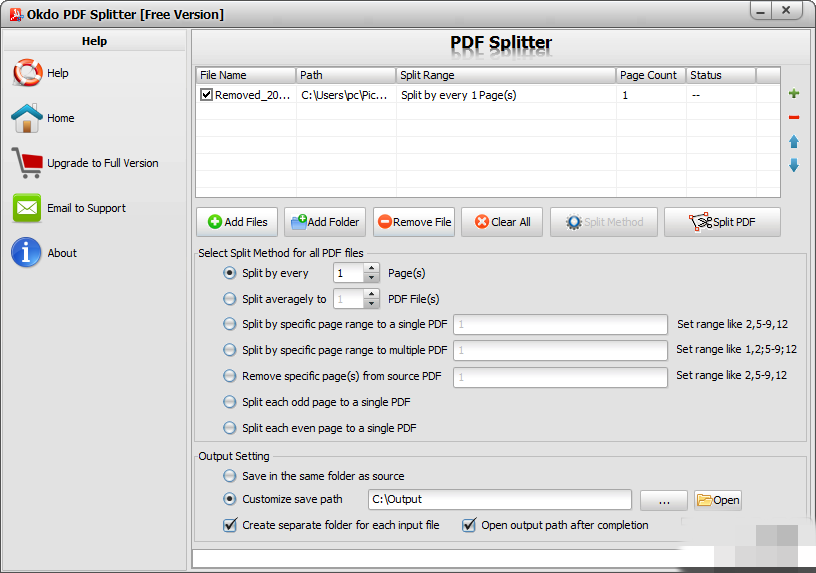
Task: Click Add Folder button
Action: tap(325, 222)
